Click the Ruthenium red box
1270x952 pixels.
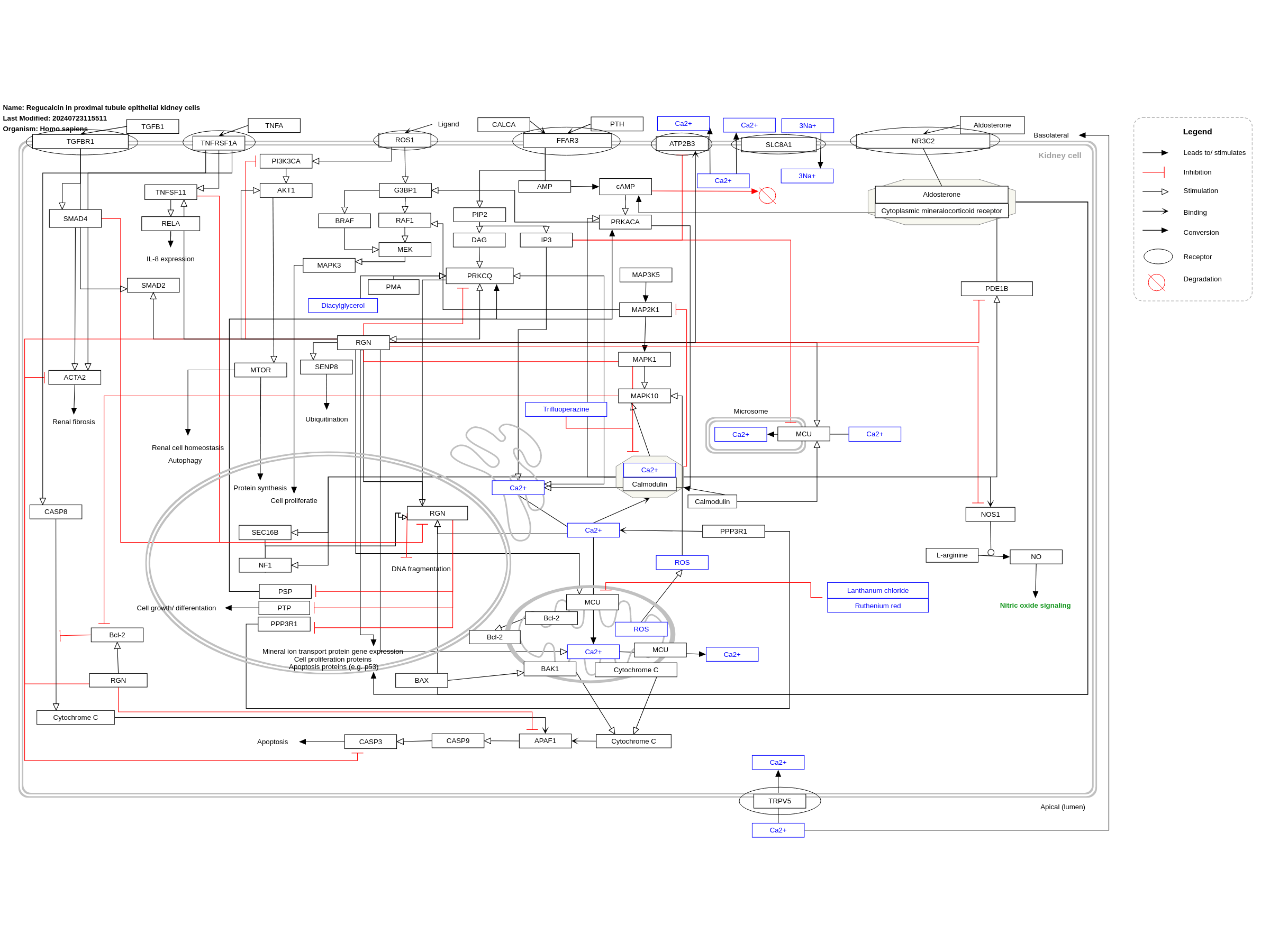click(x=878, y=606)
